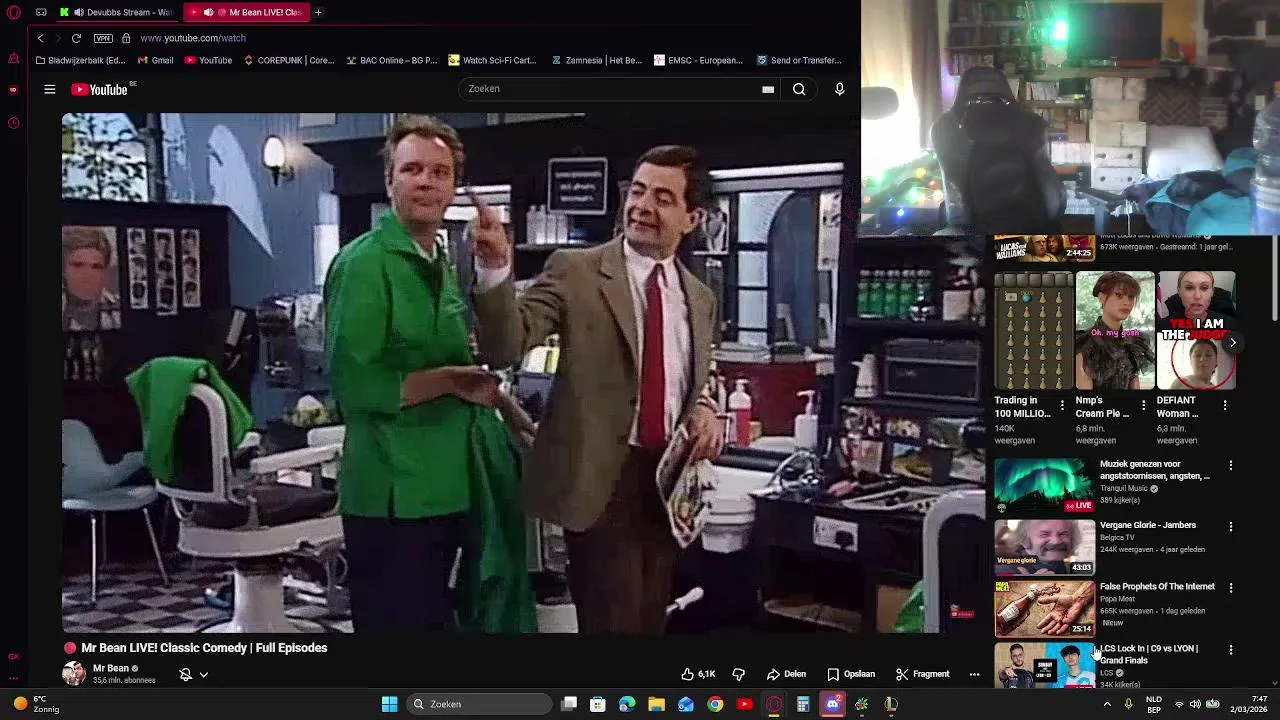Share the video via Delen
Screen dimensions: 1280x720
pyautogui.click(x=786, y=674)
